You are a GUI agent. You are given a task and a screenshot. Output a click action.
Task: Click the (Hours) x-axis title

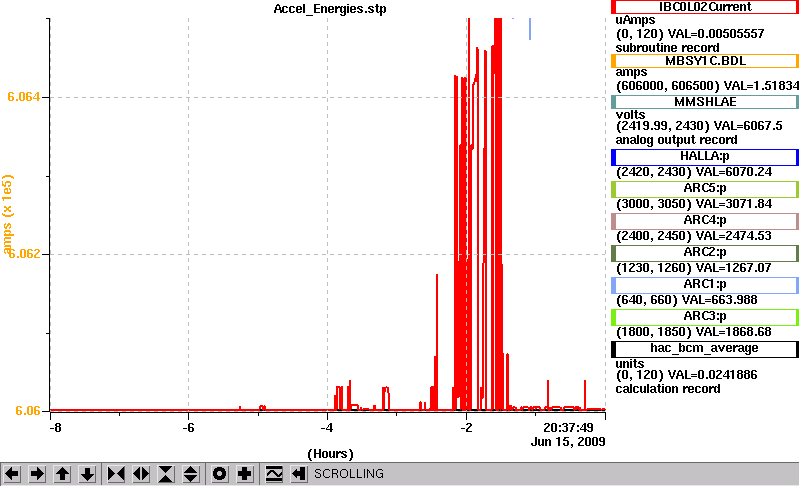click(330, 454)
